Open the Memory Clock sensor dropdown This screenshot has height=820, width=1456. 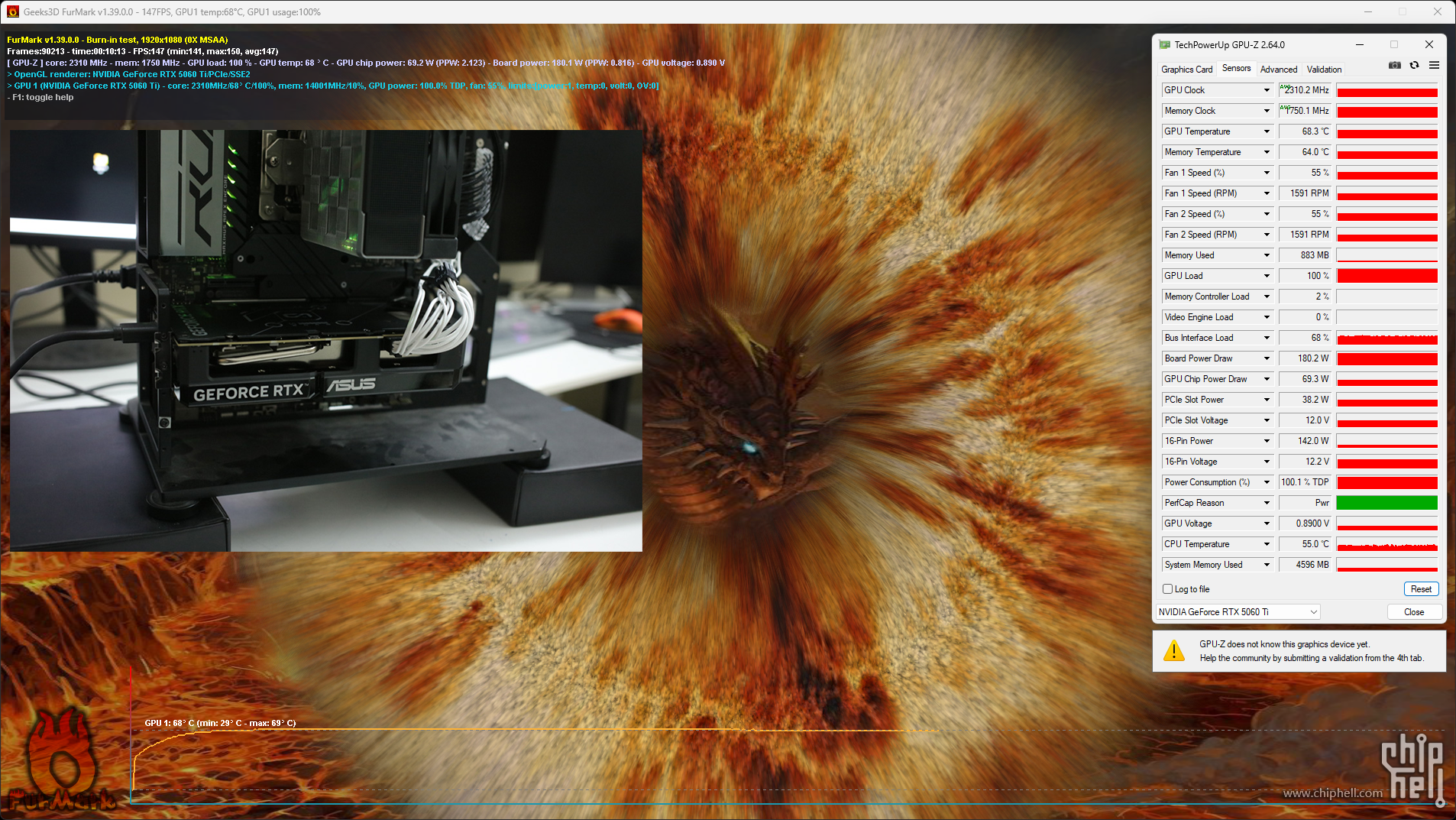1267,111
